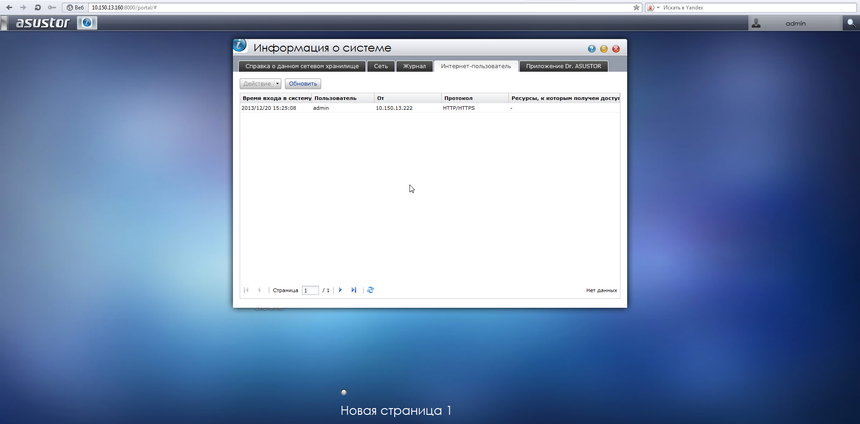
Task: Go to next page arrow
Action: (x=340, y=290)
